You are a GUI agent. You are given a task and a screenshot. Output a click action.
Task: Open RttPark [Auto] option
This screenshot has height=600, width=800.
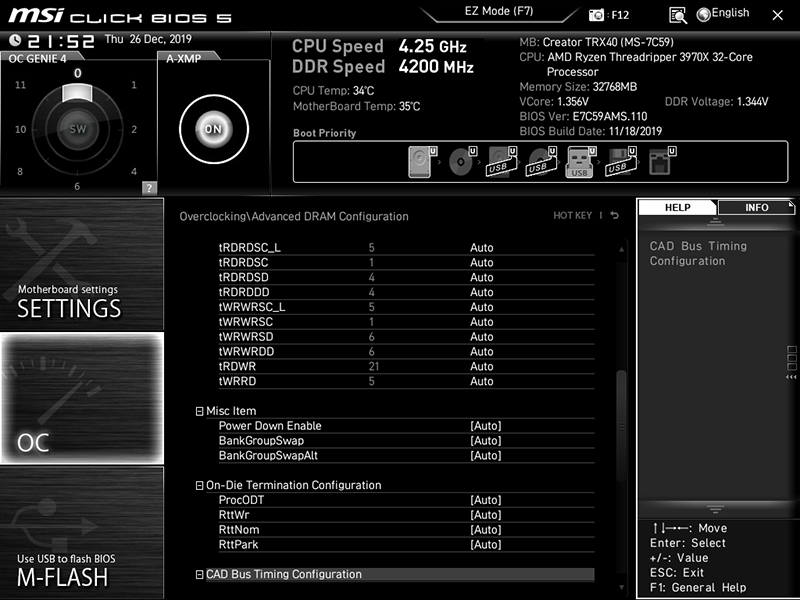(486, 544)
